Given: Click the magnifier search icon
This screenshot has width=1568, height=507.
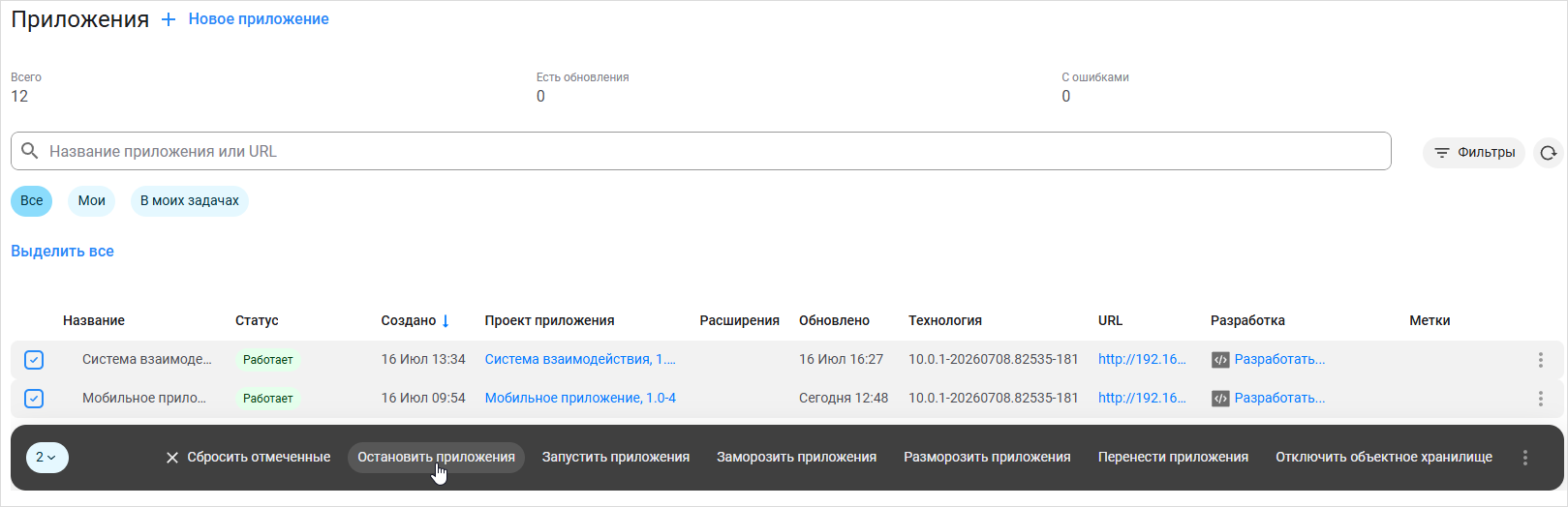Looking at the screenshot, I should tap(30, 151).
